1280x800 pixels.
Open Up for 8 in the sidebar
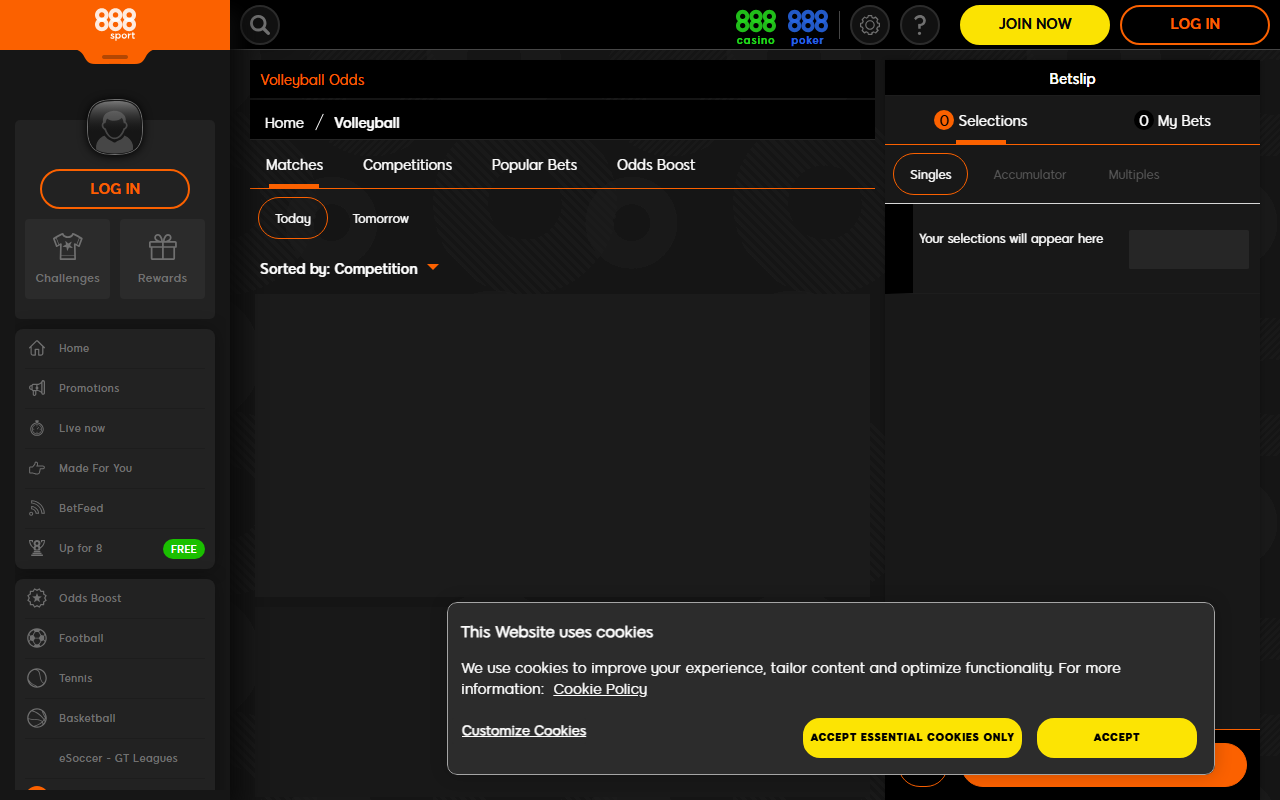pos(115,549)
